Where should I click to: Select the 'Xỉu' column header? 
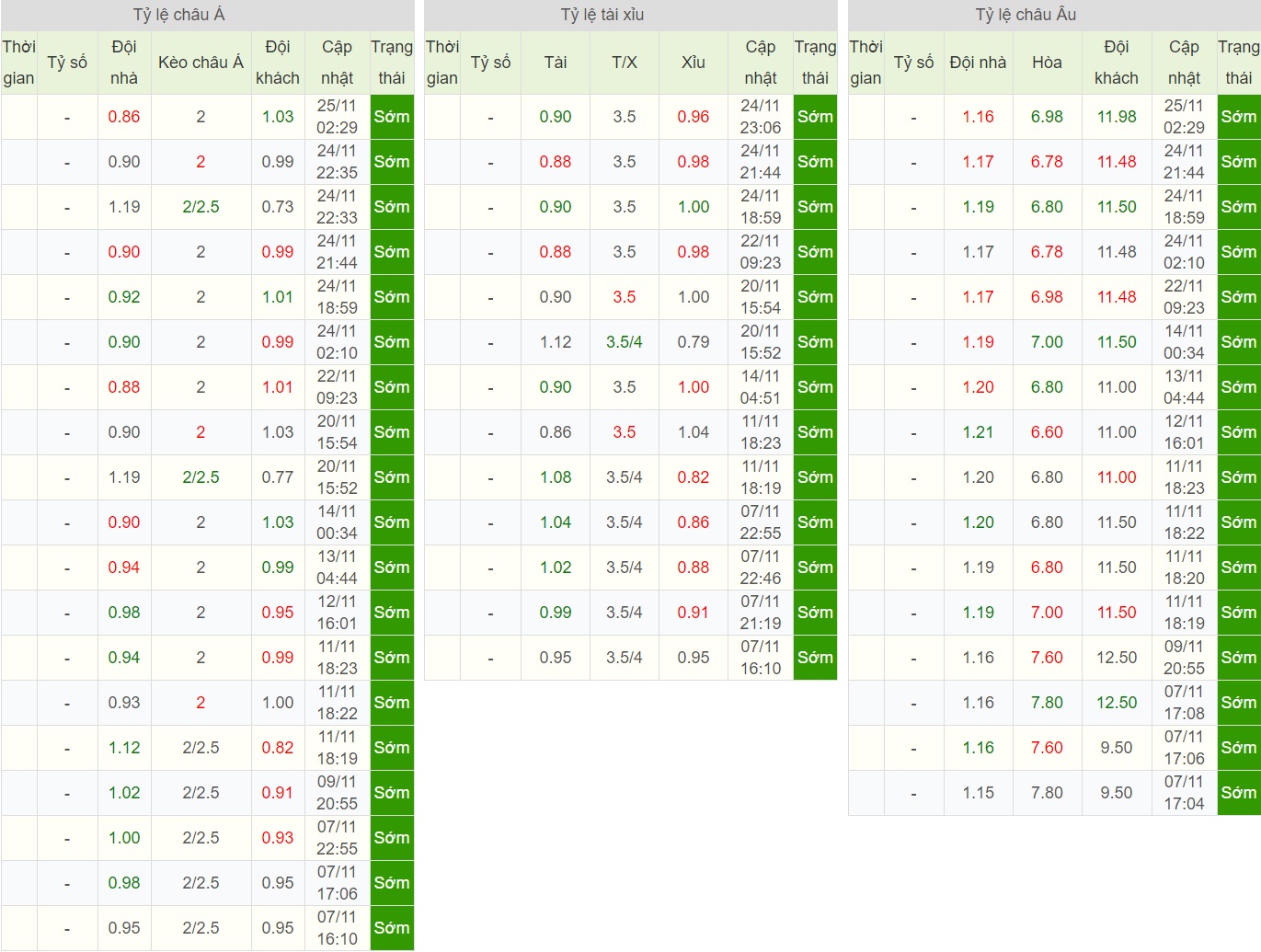coord(694,63)
